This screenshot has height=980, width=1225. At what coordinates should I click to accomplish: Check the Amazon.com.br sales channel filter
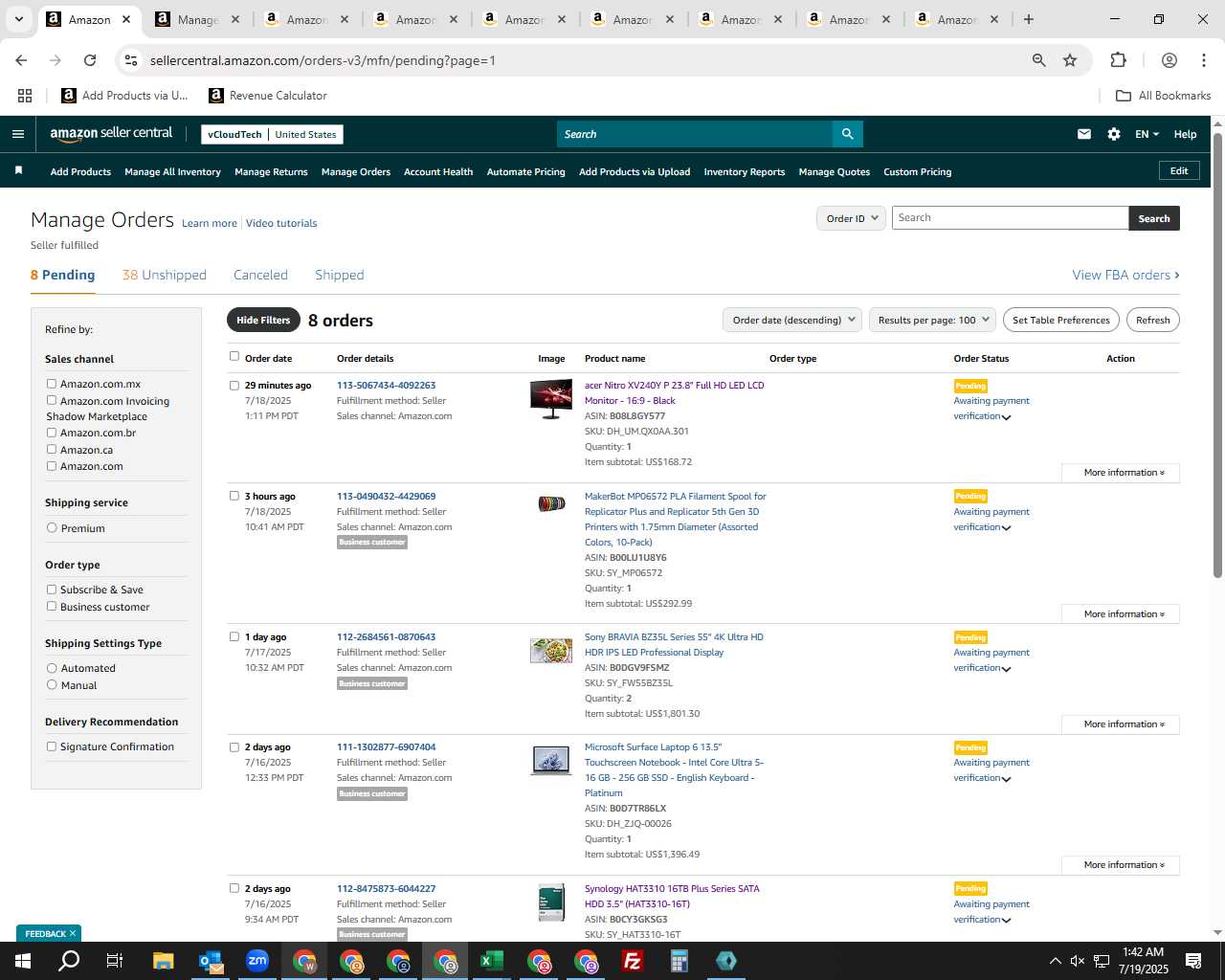point(52,433)
